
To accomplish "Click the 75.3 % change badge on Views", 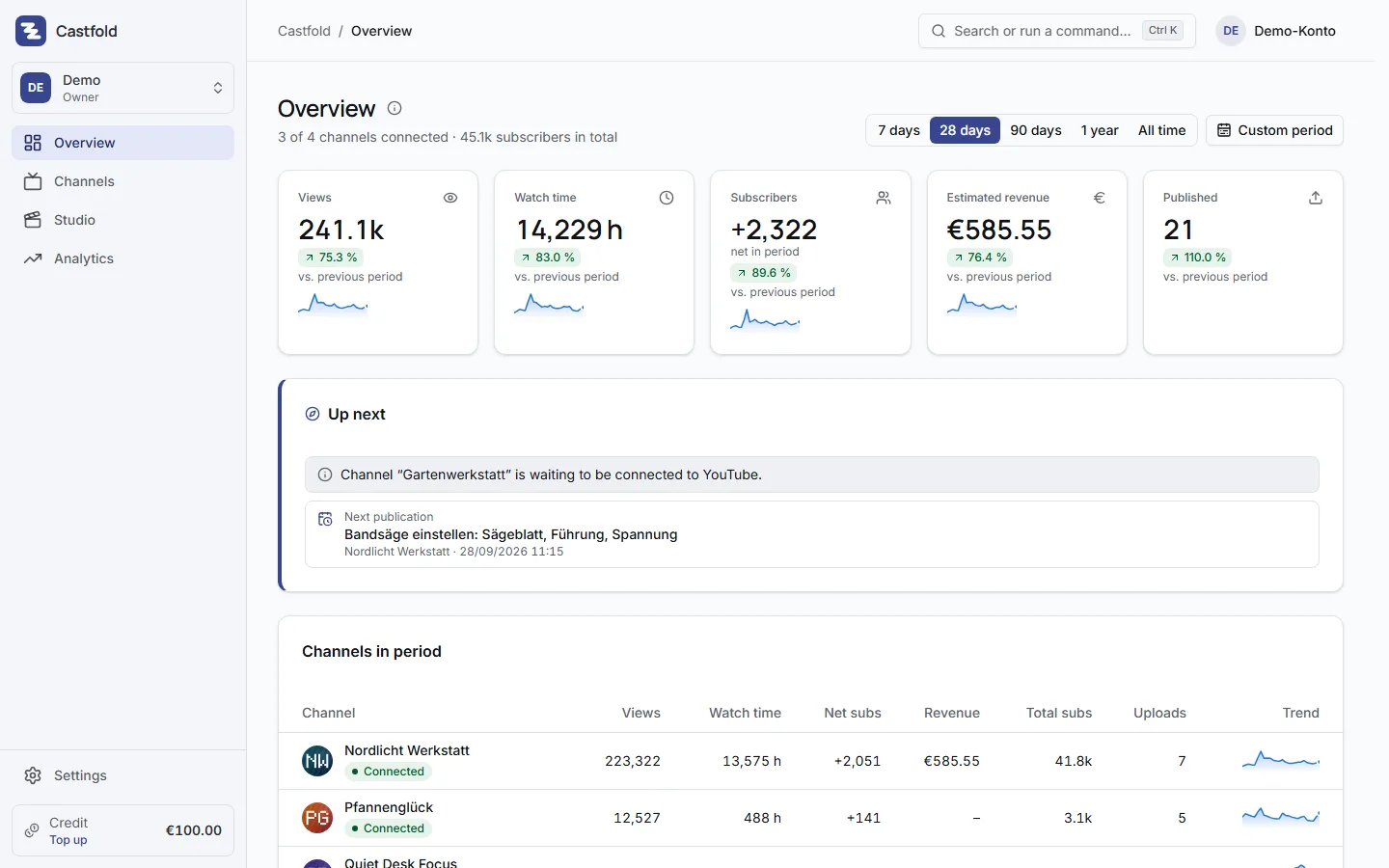I will click(331, 258).
